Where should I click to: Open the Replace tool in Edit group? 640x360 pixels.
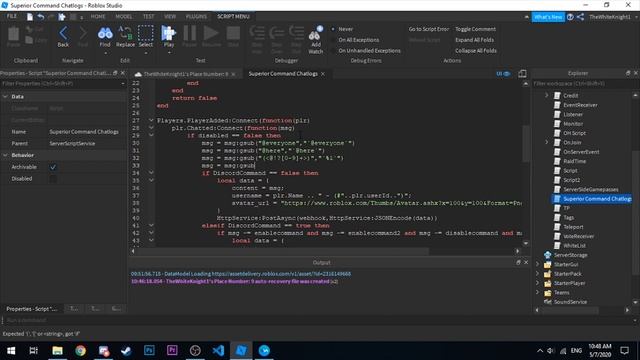125,37
